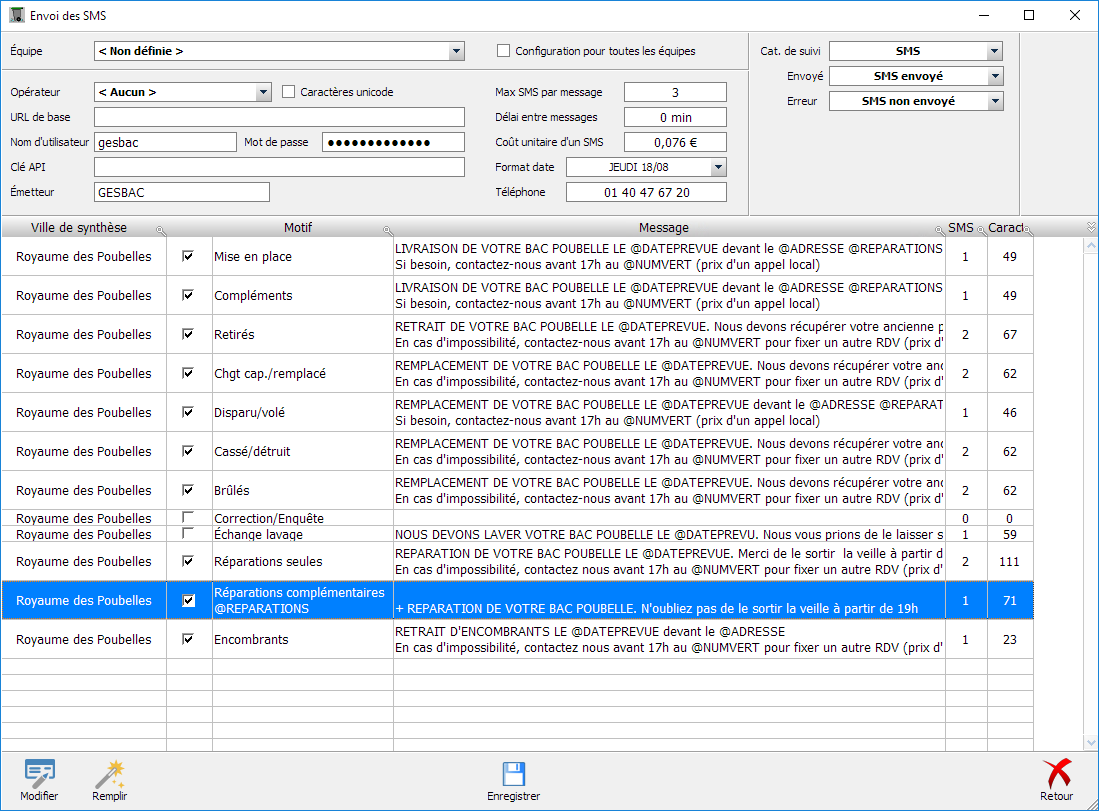
Task: Click the Clé API text field
Action: (x=279, y=167)
